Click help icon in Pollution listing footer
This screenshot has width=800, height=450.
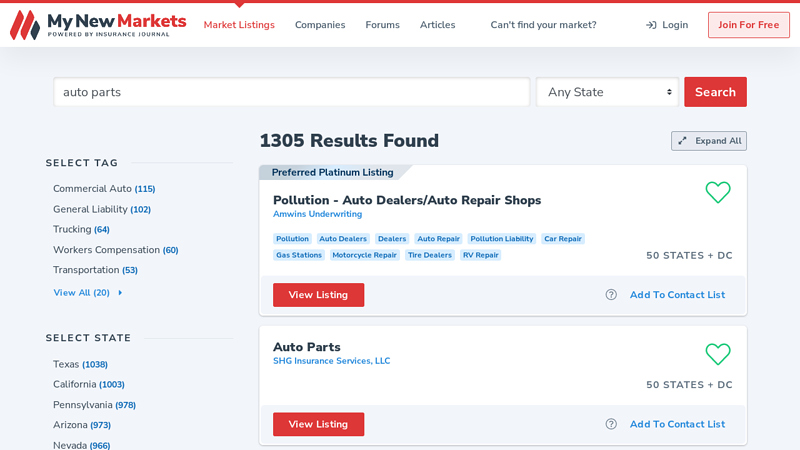coord(611,295)
